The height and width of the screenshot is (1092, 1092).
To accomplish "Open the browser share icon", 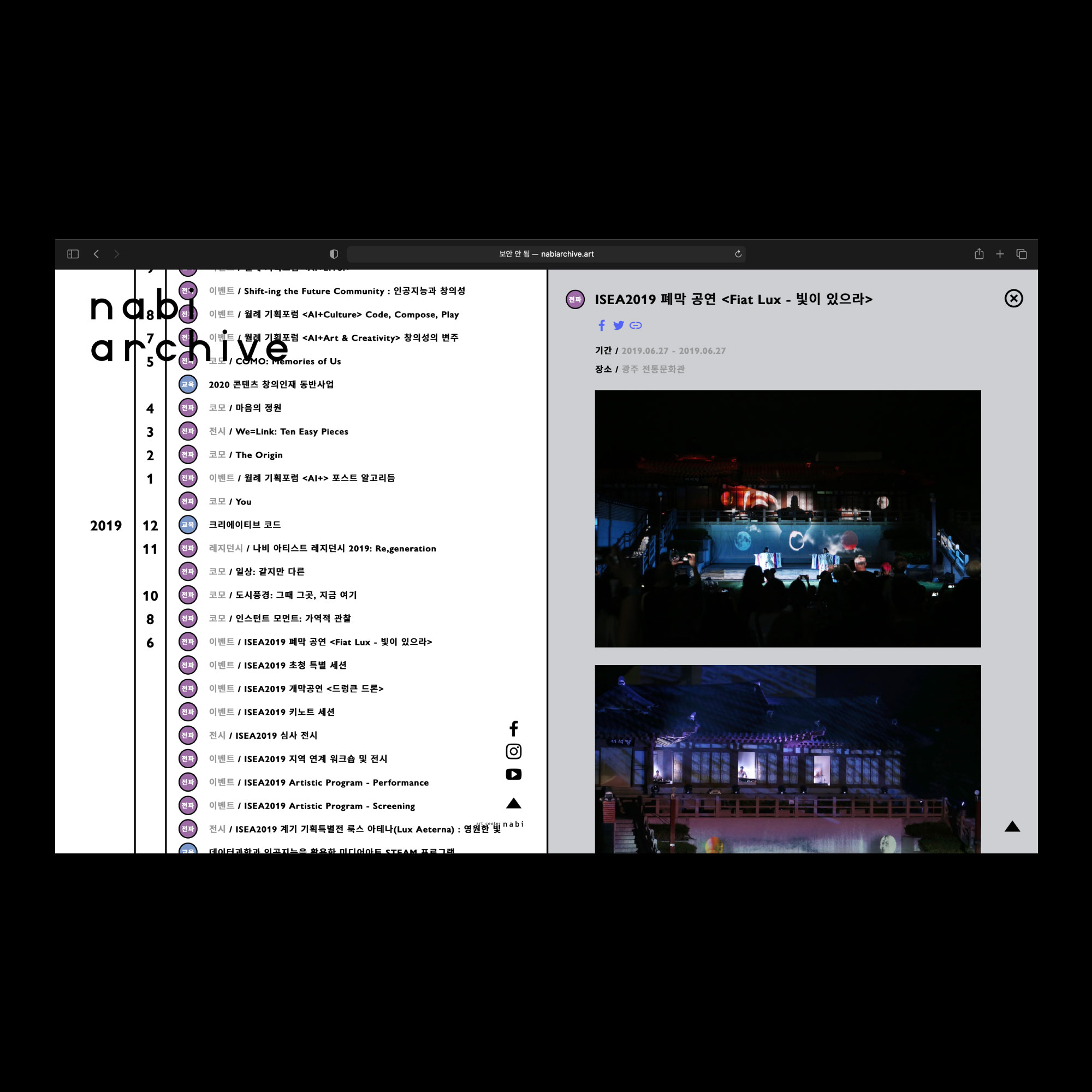I will point(979,254).
